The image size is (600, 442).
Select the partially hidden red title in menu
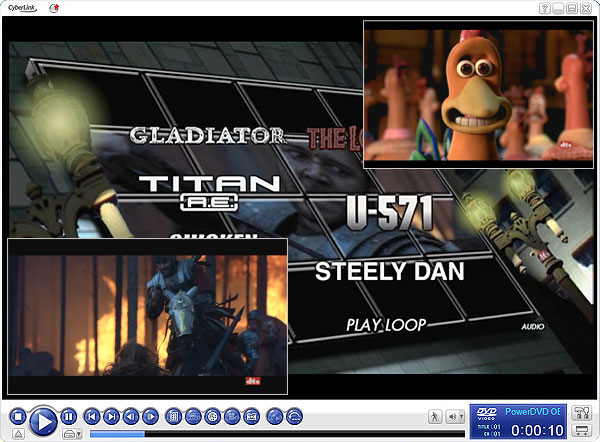point(334,139)
